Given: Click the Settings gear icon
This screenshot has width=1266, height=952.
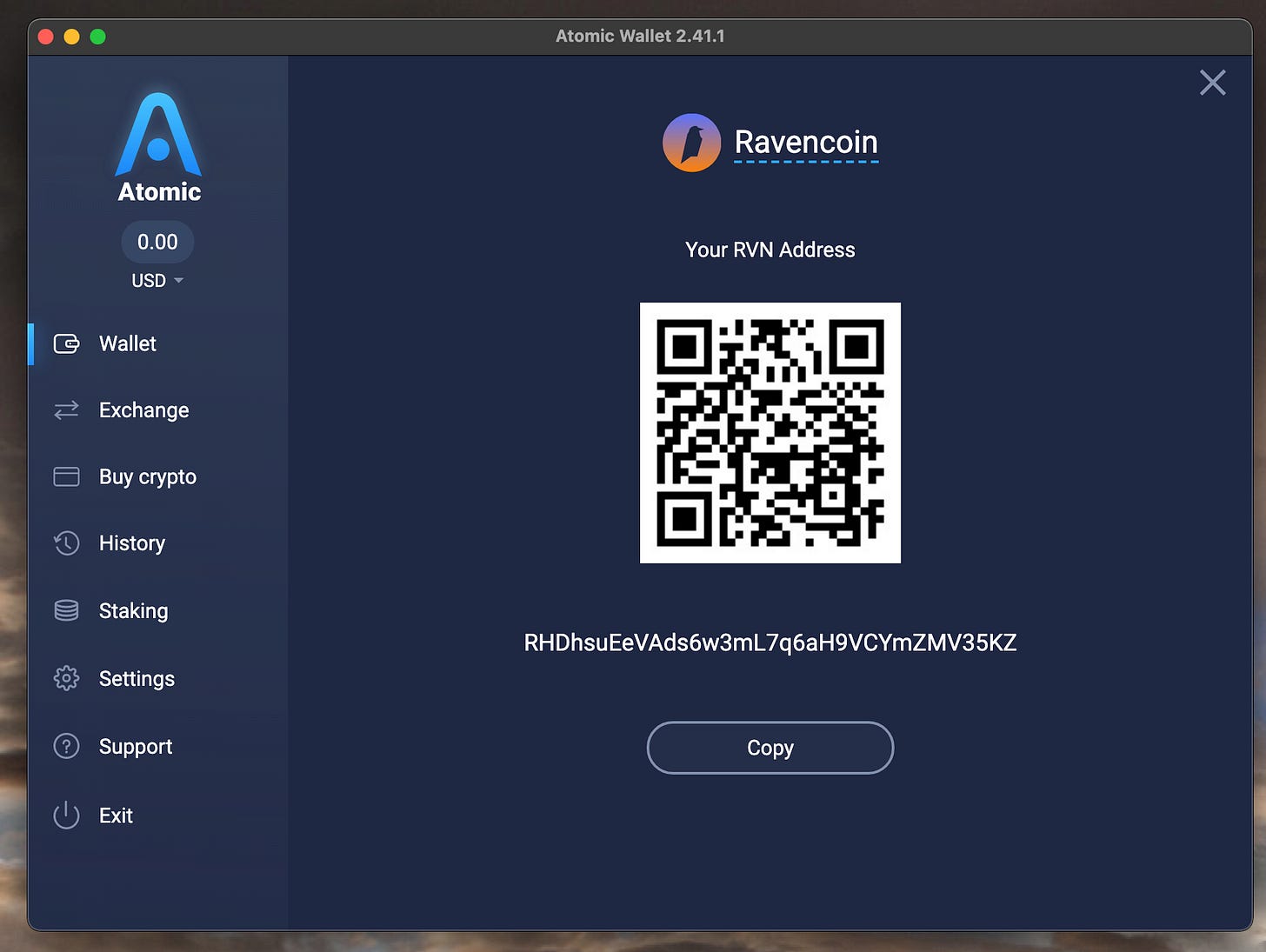Looking at the screenshot, I should [66, 678].
